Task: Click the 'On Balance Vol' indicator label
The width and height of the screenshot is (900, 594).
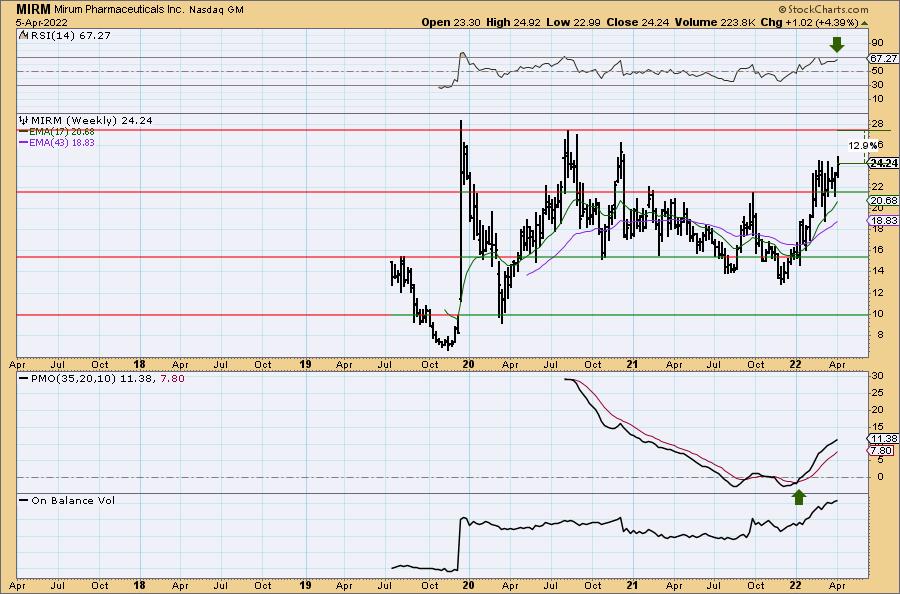Action: tap(73, 500)
